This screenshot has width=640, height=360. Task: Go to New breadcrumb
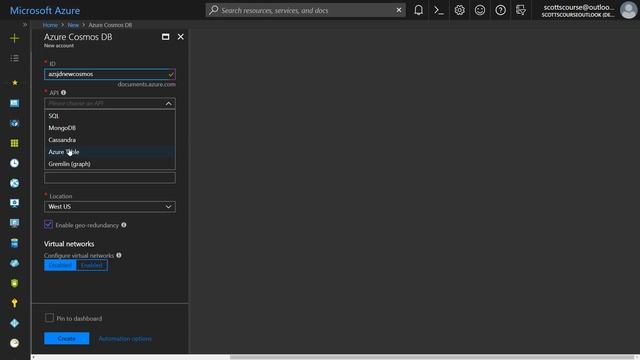pos(73,25)
